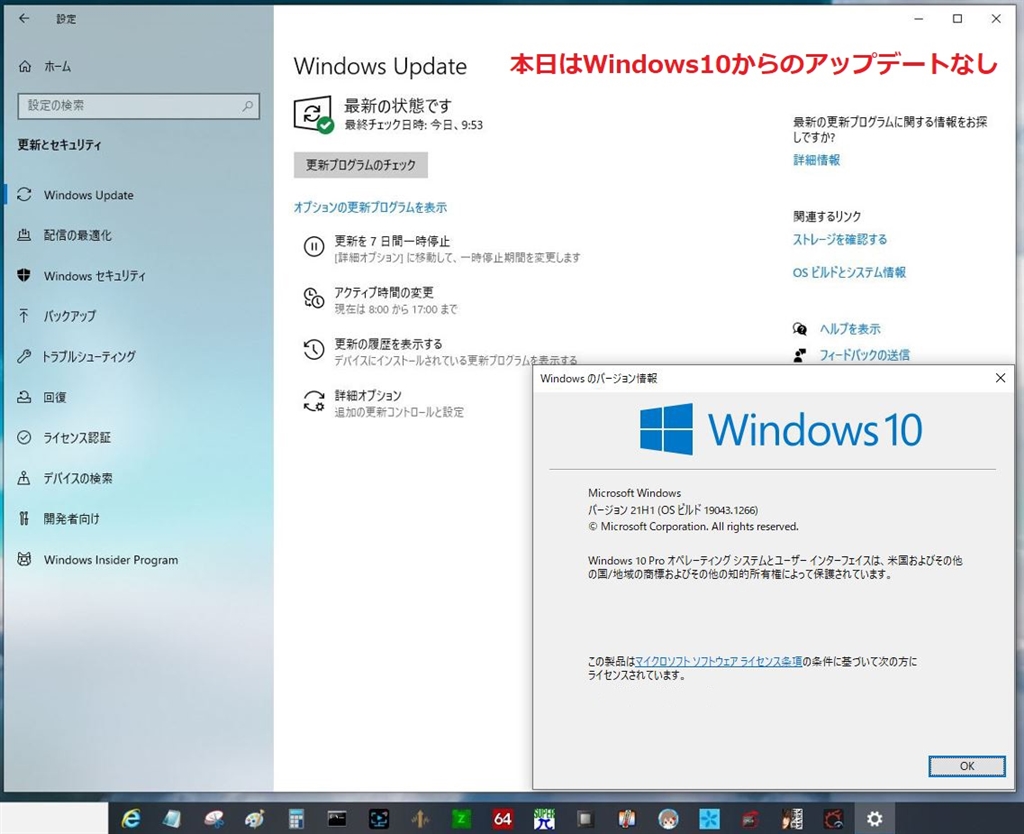Select Windows Update in the sidebar

89,195
